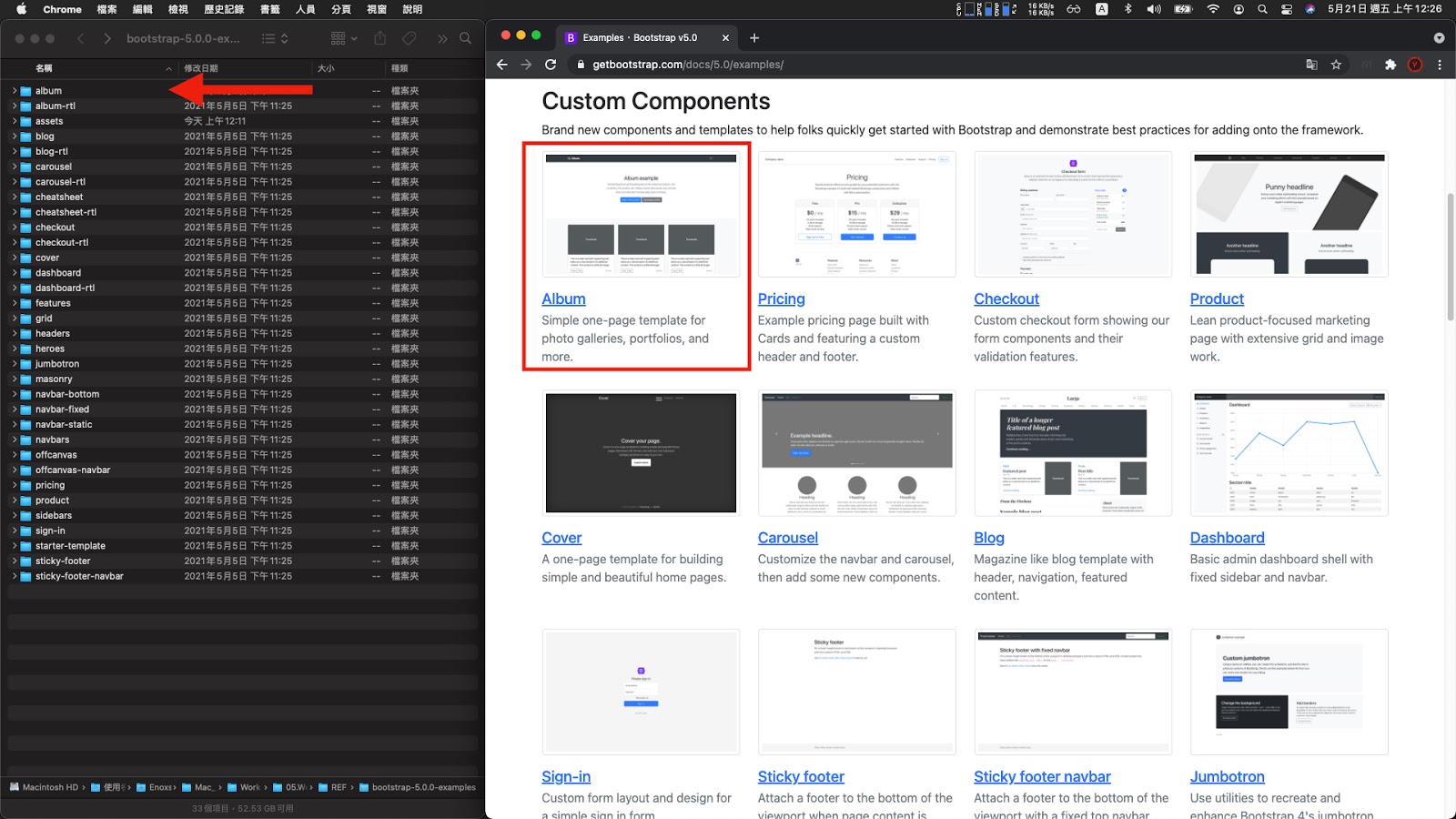The image size is (1456, 819).
Task: Follow the Carousel link
Action: click(788, 538)
